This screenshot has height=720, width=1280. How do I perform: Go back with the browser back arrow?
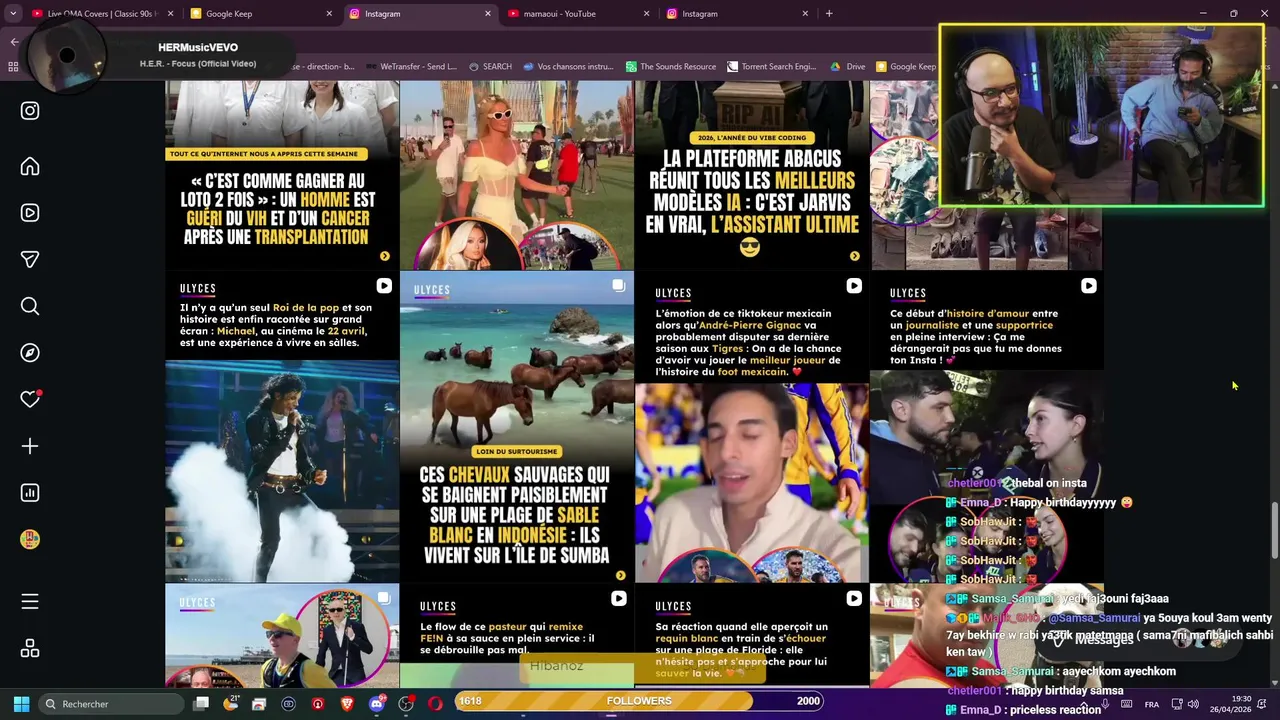14,42
